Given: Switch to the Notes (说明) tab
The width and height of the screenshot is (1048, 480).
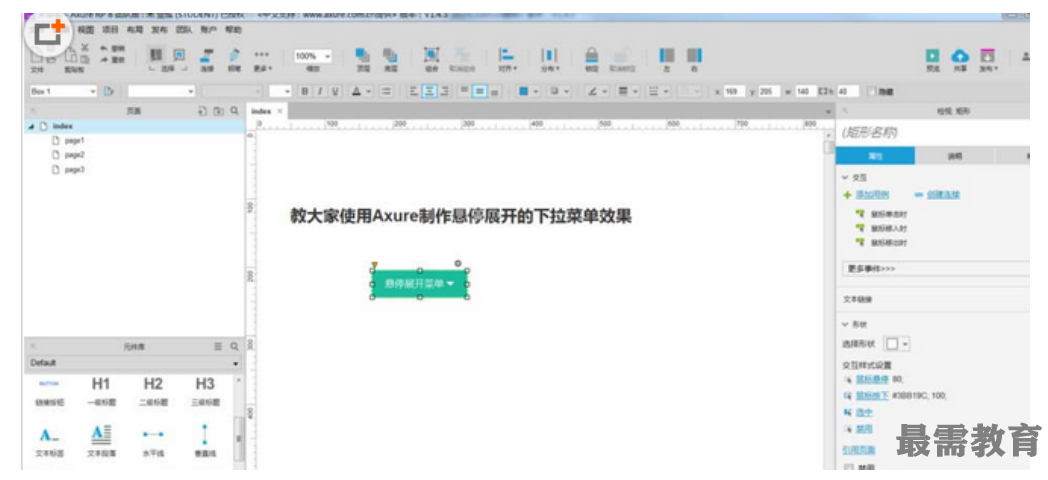Looking at the screenshot, I should [x=954, y=156].
